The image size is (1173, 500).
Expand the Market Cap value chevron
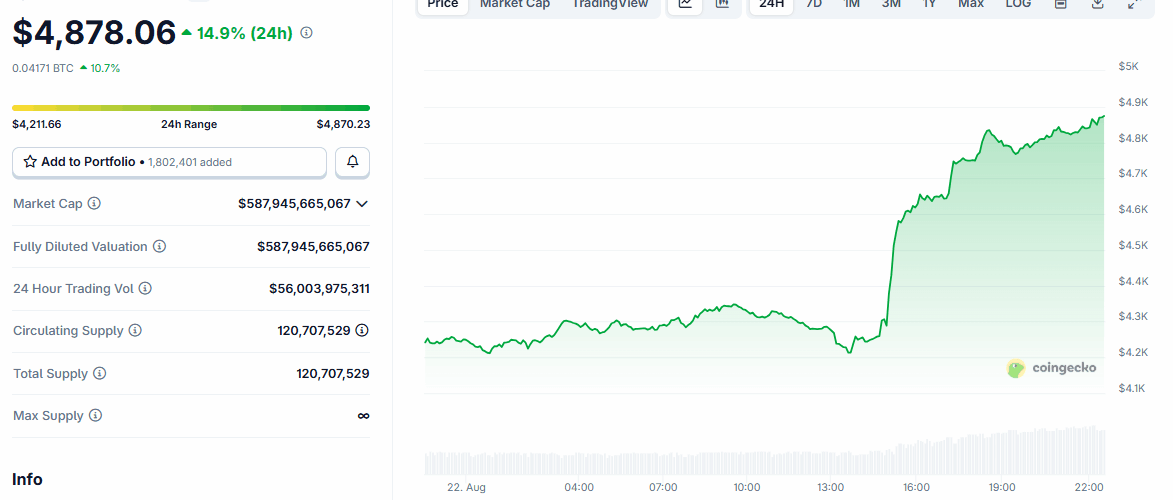tap(362, 204)
